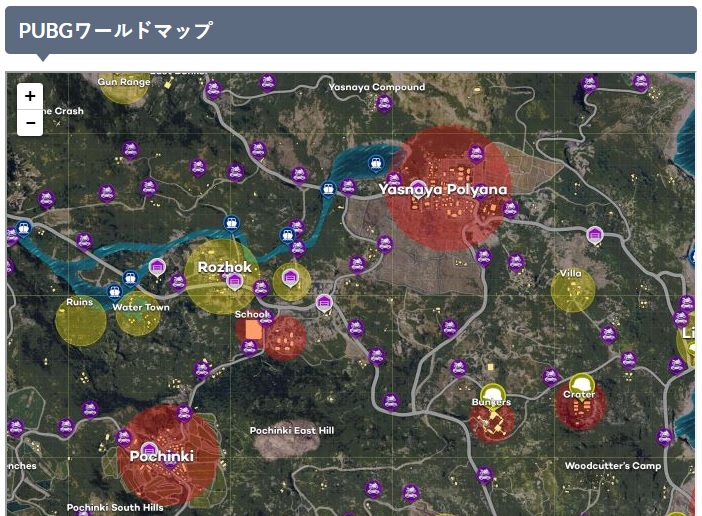Select vehicle marker at north edge of Pochinki circle
Viewport: 702px width, 516px height.
(x=184, y=413)
